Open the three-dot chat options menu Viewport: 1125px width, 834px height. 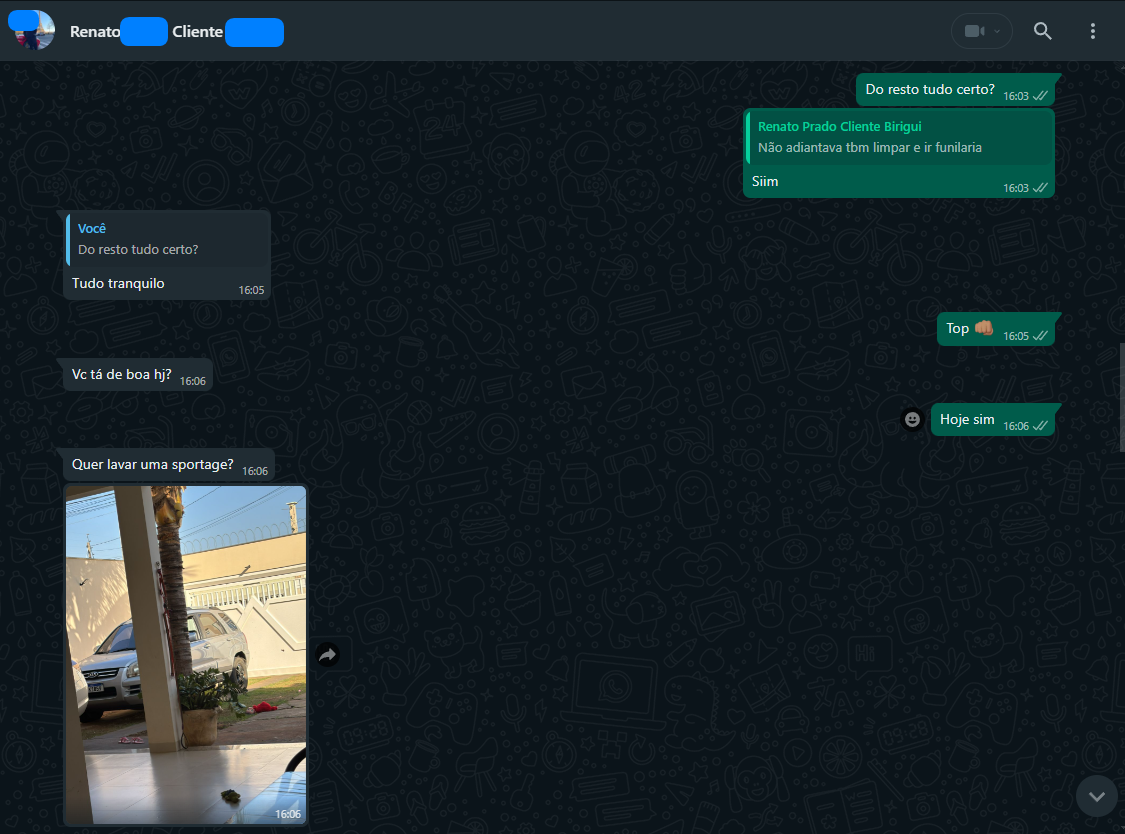1092,31
